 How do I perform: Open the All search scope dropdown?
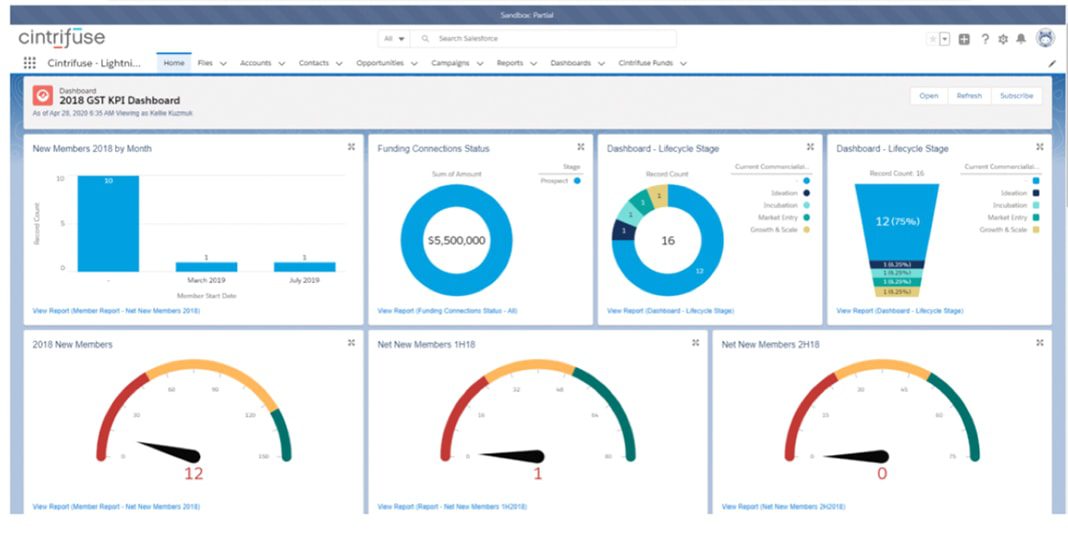pos(394,39)
